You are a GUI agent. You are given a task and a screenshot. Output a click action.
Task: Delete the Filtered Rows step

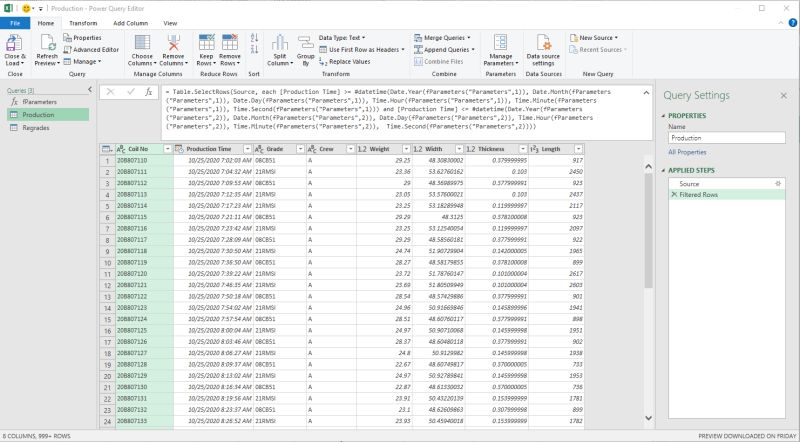pyautogui.click(x=674, y=195)
